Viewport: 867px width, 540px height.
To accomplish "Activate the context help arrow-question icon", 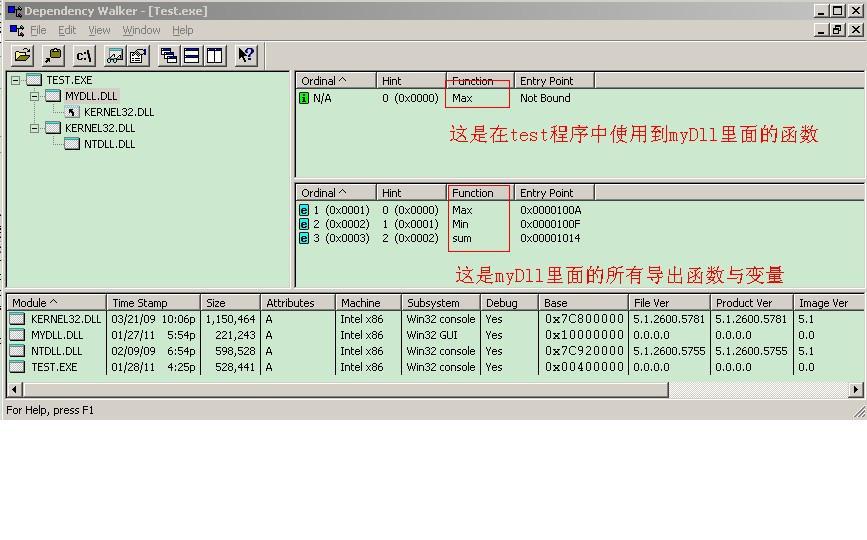I will click(x=246, y=55).
